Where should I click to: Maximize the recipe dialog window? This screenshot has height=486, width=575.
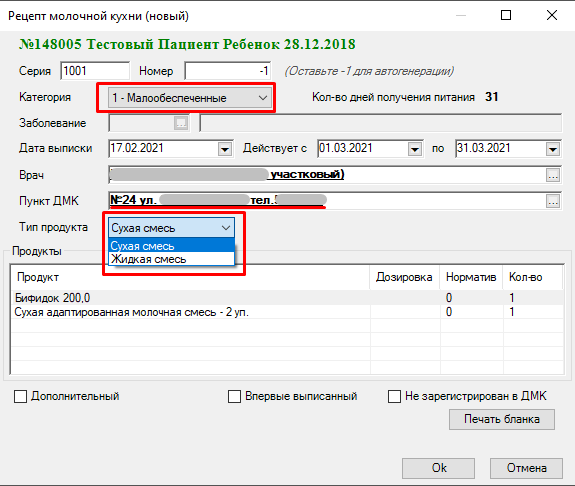506,15
